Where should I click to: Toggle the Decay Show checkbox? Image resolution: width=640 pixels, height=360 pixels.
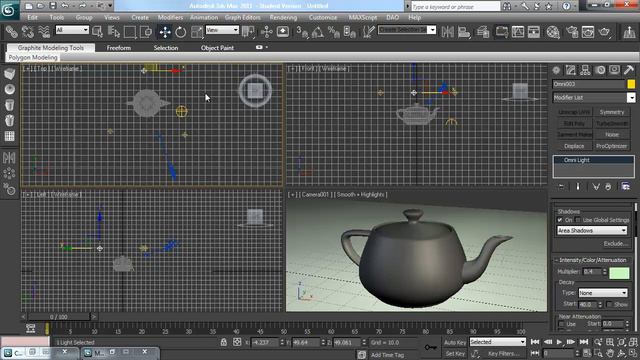(x=609, y=304)
